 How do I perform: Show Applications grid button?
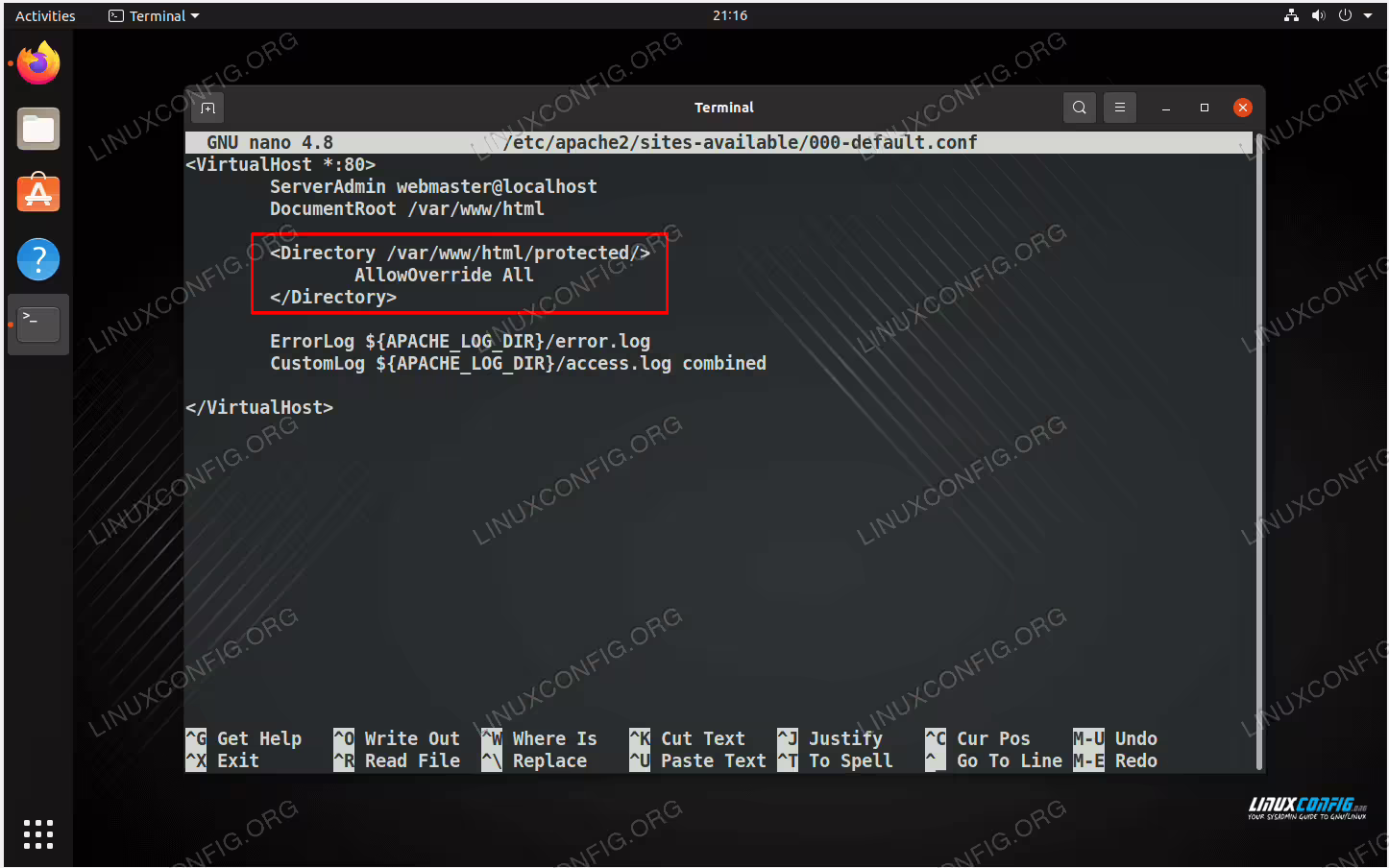pos(38,833)
